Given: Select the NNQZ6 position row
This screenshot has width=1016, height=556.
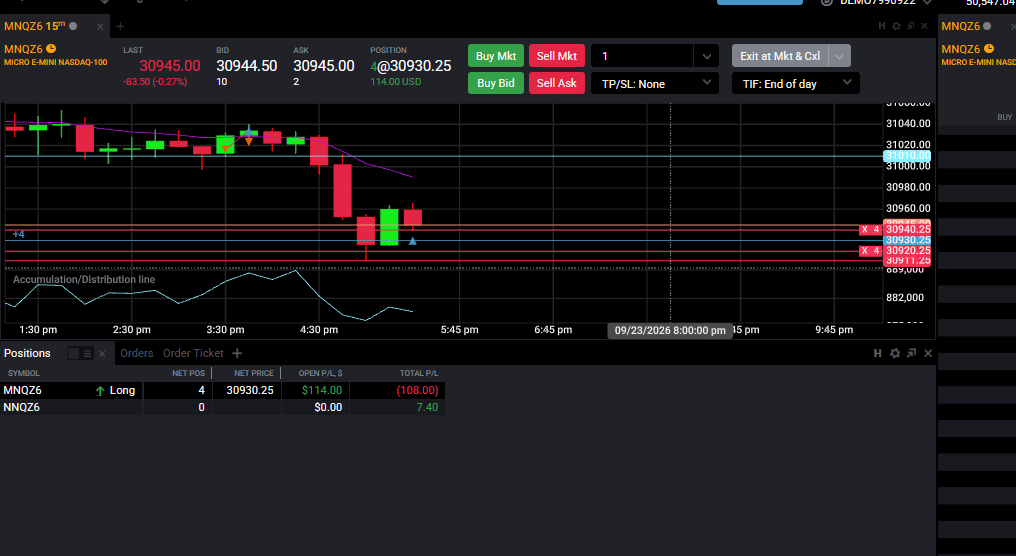Looking at the screenshot, I should pyautogui.click(x=222, y=407).
